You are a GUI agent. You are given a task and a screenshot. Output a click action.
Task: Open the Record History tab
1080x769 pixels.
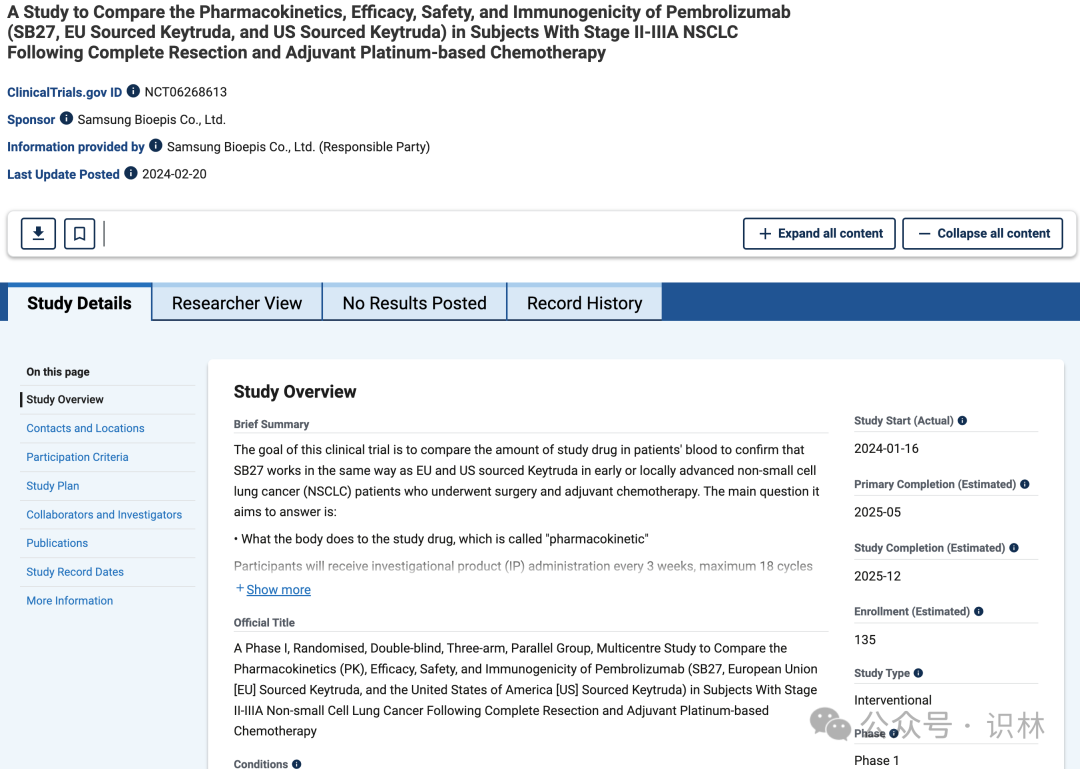click(x=585, y=303)
